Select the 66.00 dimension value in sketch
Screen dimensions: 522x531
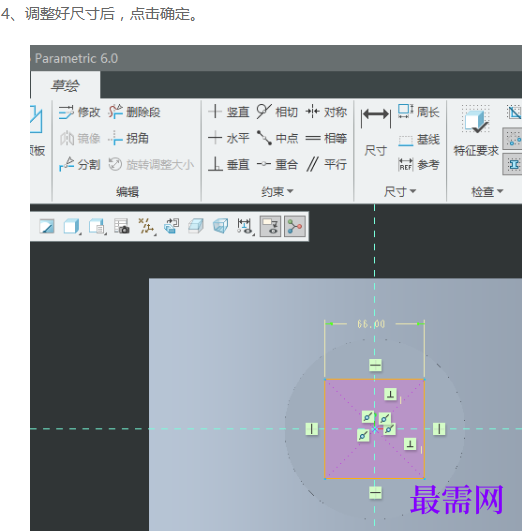(x=371, y=324)
